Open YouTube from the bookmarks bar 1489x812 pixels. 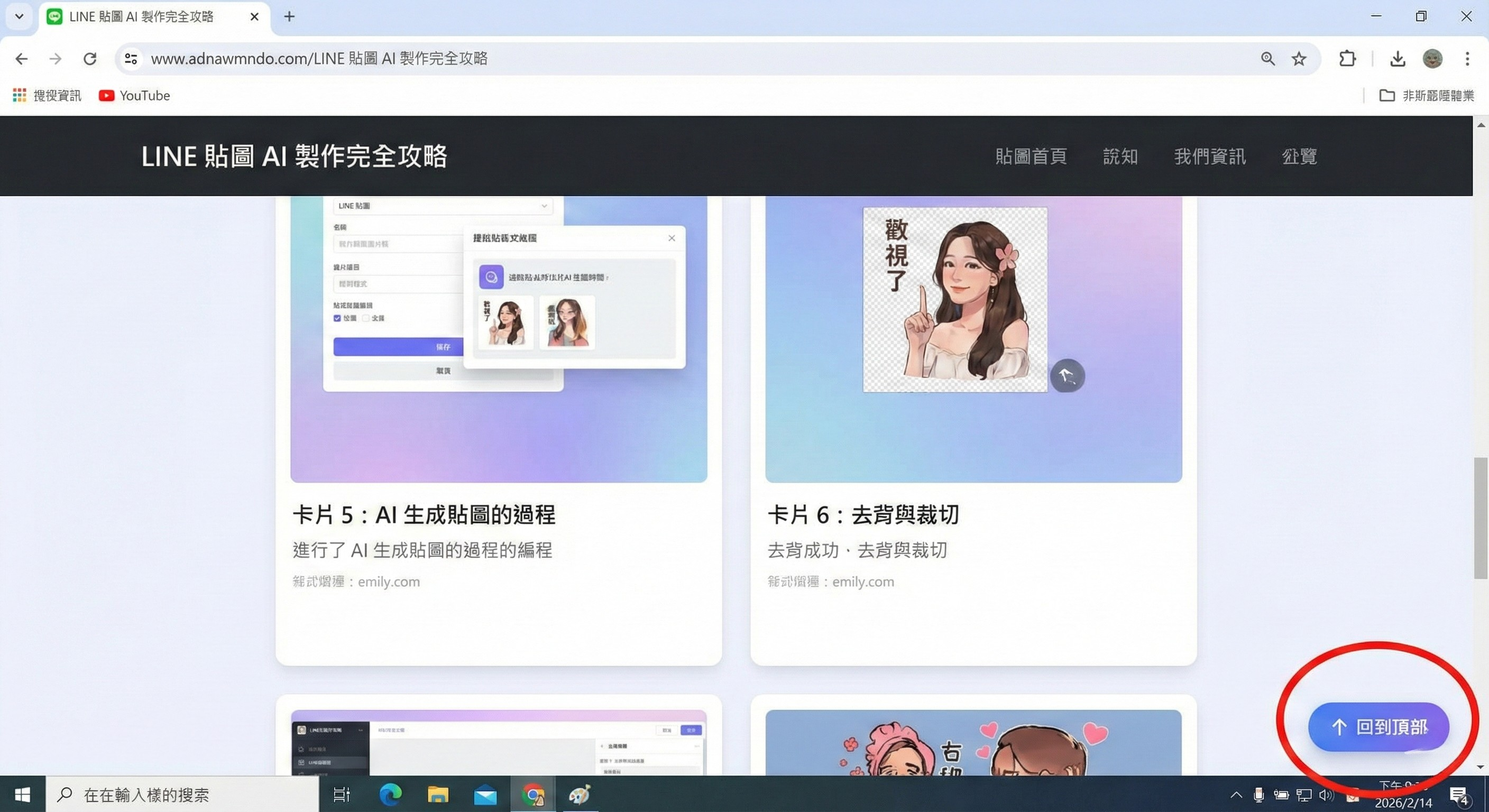point(134,95)
